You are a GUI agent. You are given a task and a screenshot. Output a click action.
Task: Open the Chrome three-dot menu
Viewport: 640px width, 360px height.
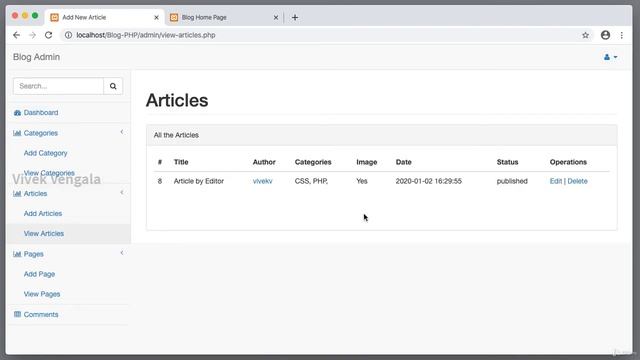point(622,35)
